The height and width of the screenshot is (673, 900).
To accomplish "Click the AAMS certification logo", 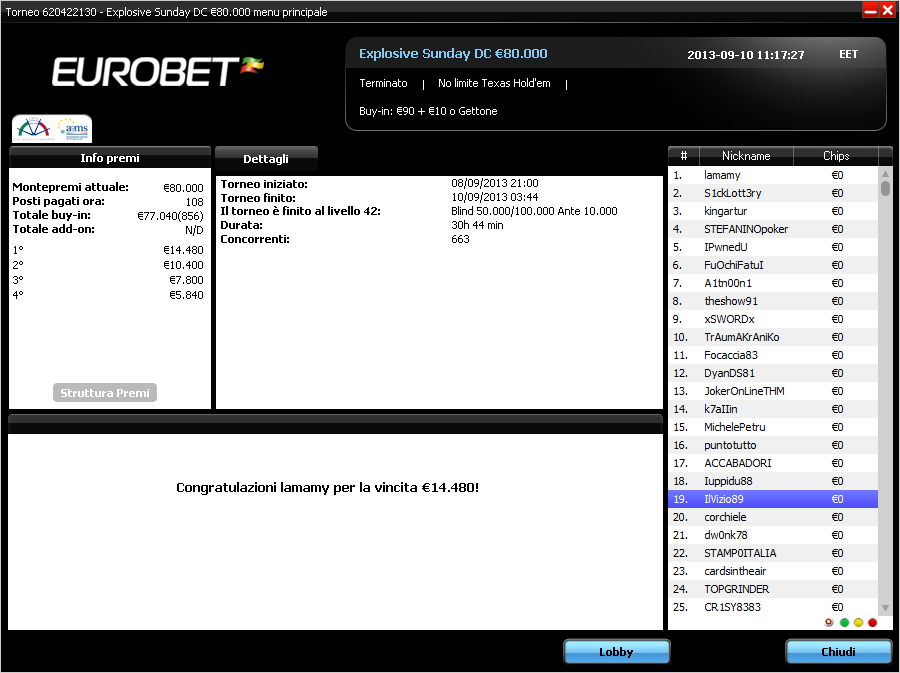I will pyautogui.click(x=74, y=129).
